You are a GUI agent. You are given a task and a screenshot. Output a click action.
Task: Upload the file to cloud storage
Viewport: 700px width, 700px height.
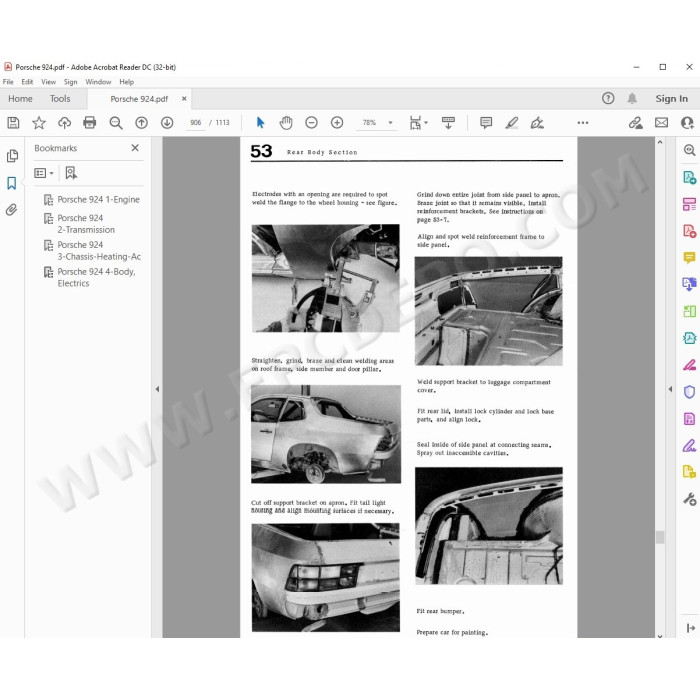pyautogui.click(x=64, y=123)
